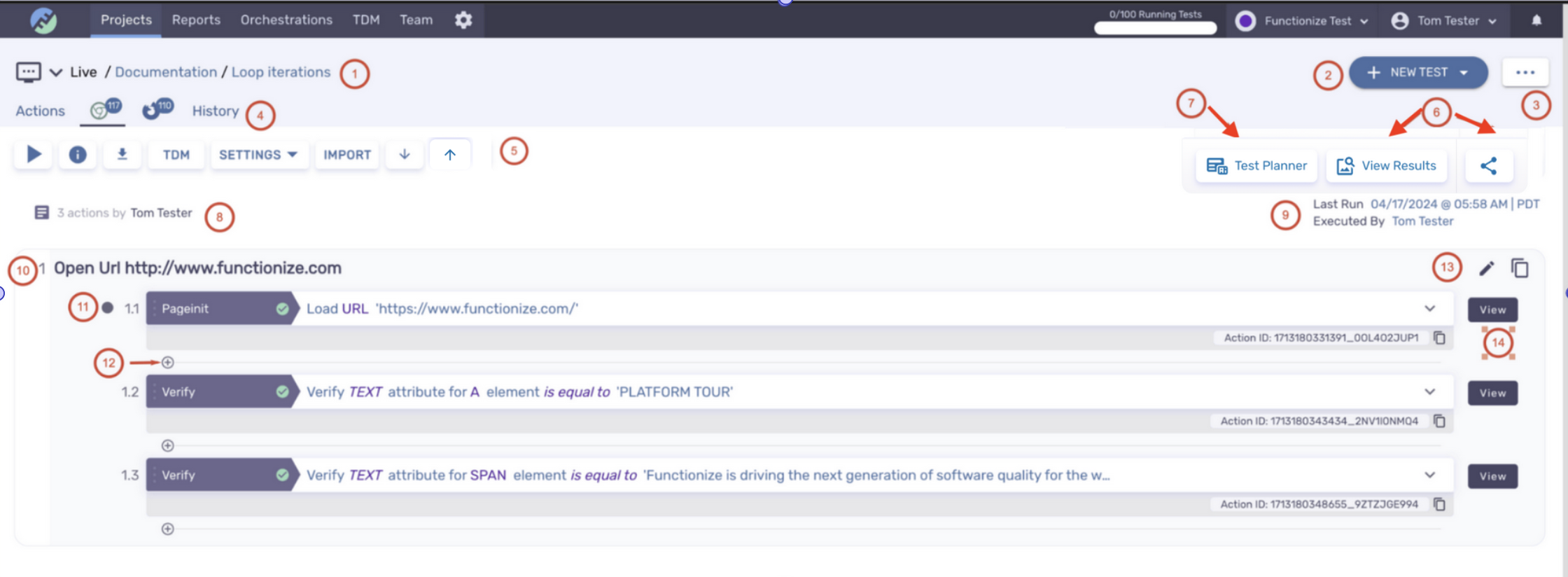Click the running tests progress bar
1568x577 pixels.
click(1155, 28)
